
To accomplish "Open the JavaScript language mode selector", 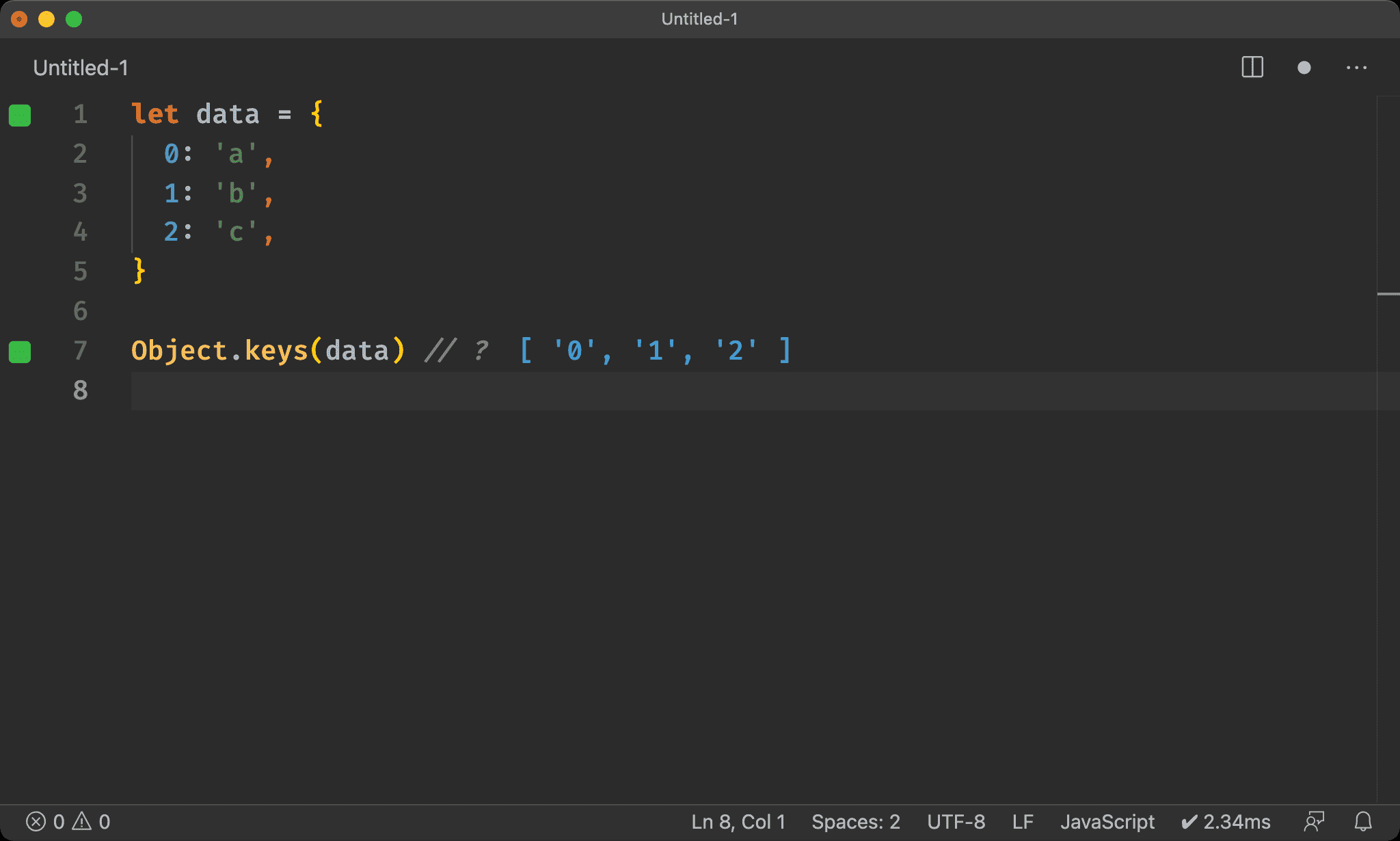I will 1107,821.
